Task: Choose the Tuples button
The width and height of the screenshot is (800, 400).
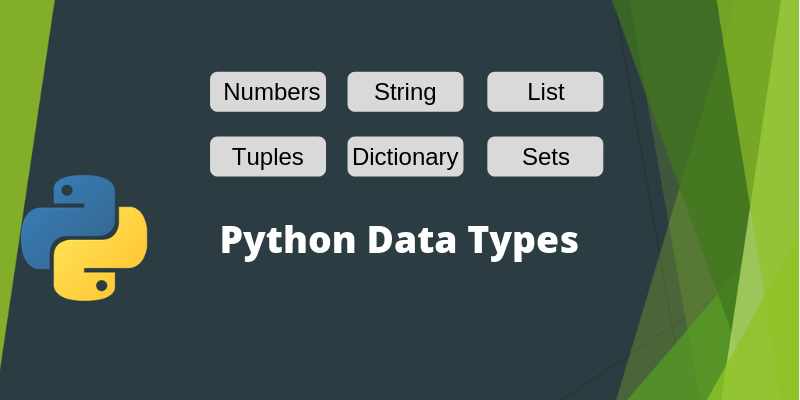Action: pos(268,156)
